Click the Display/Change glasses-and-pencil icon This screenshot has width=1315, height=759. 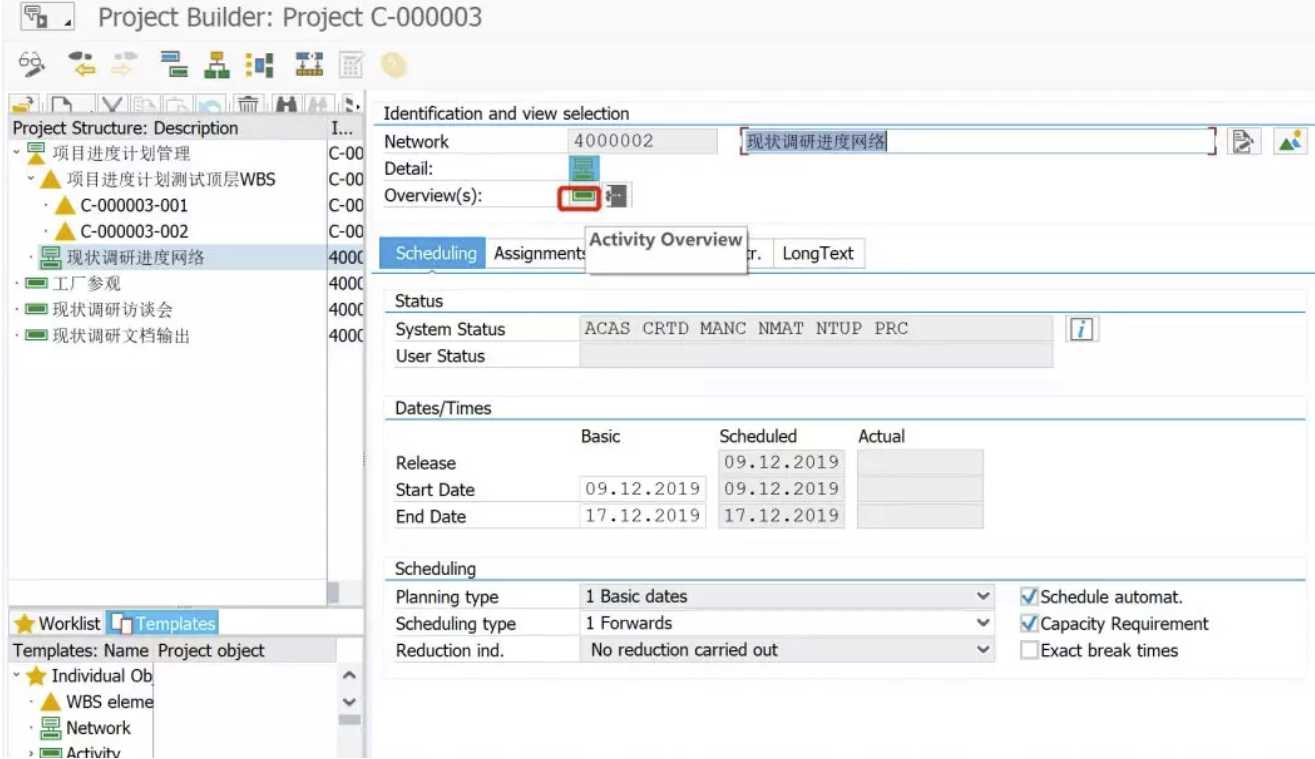point(32,65)
